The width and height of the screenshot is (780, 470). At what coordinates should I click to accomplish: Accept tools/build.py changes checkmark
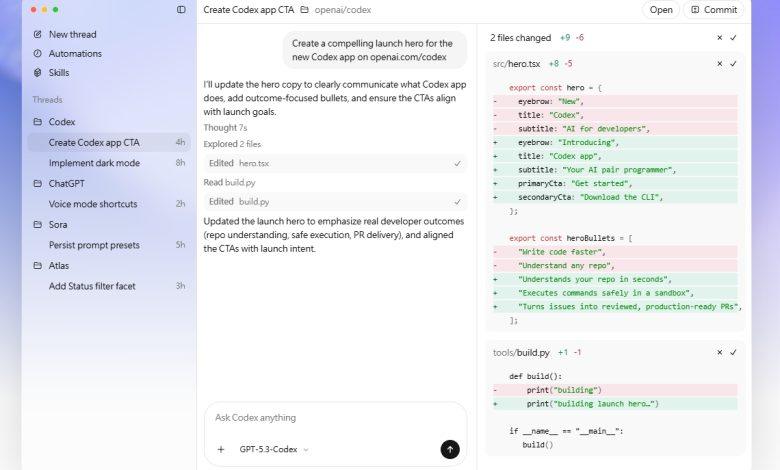click(733, 352)
